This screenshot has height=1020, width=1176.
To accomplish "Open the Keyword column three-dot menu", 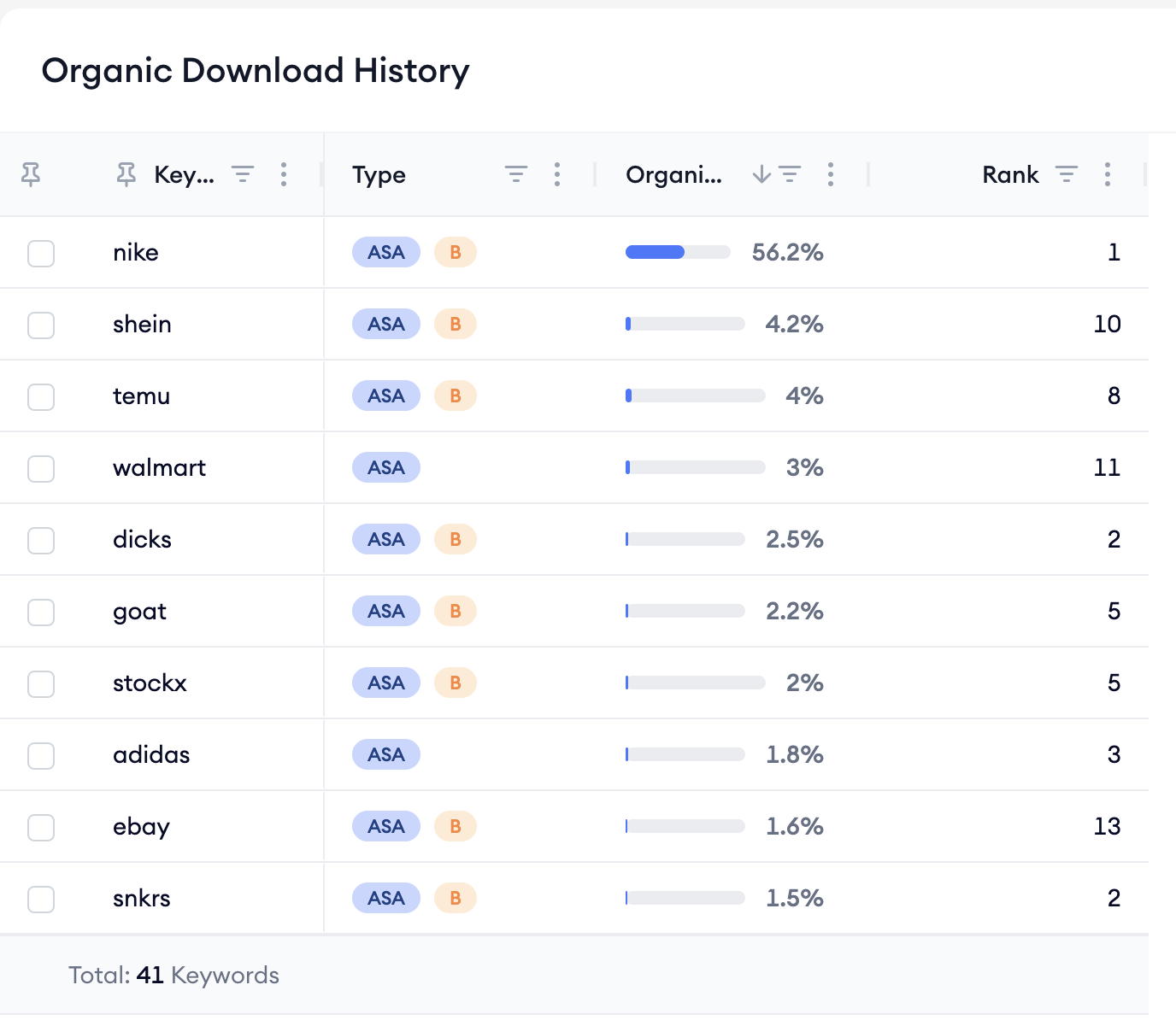I will 284,175.
